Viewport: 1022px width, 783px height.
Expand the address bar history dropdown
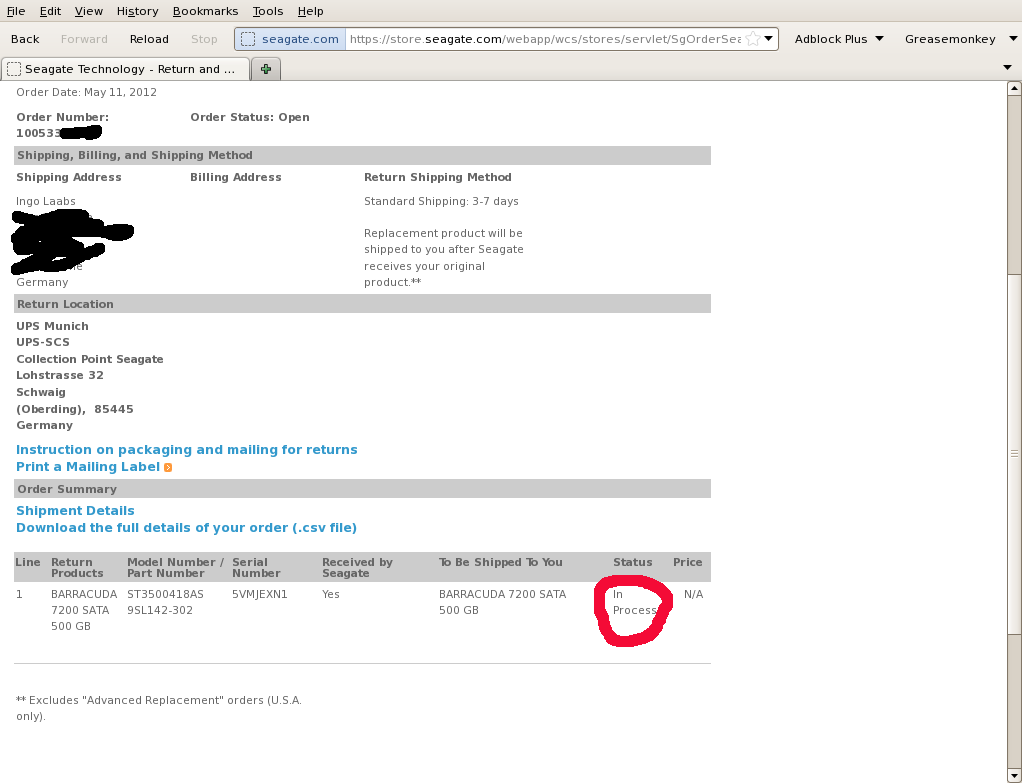[x=769, y=39]
